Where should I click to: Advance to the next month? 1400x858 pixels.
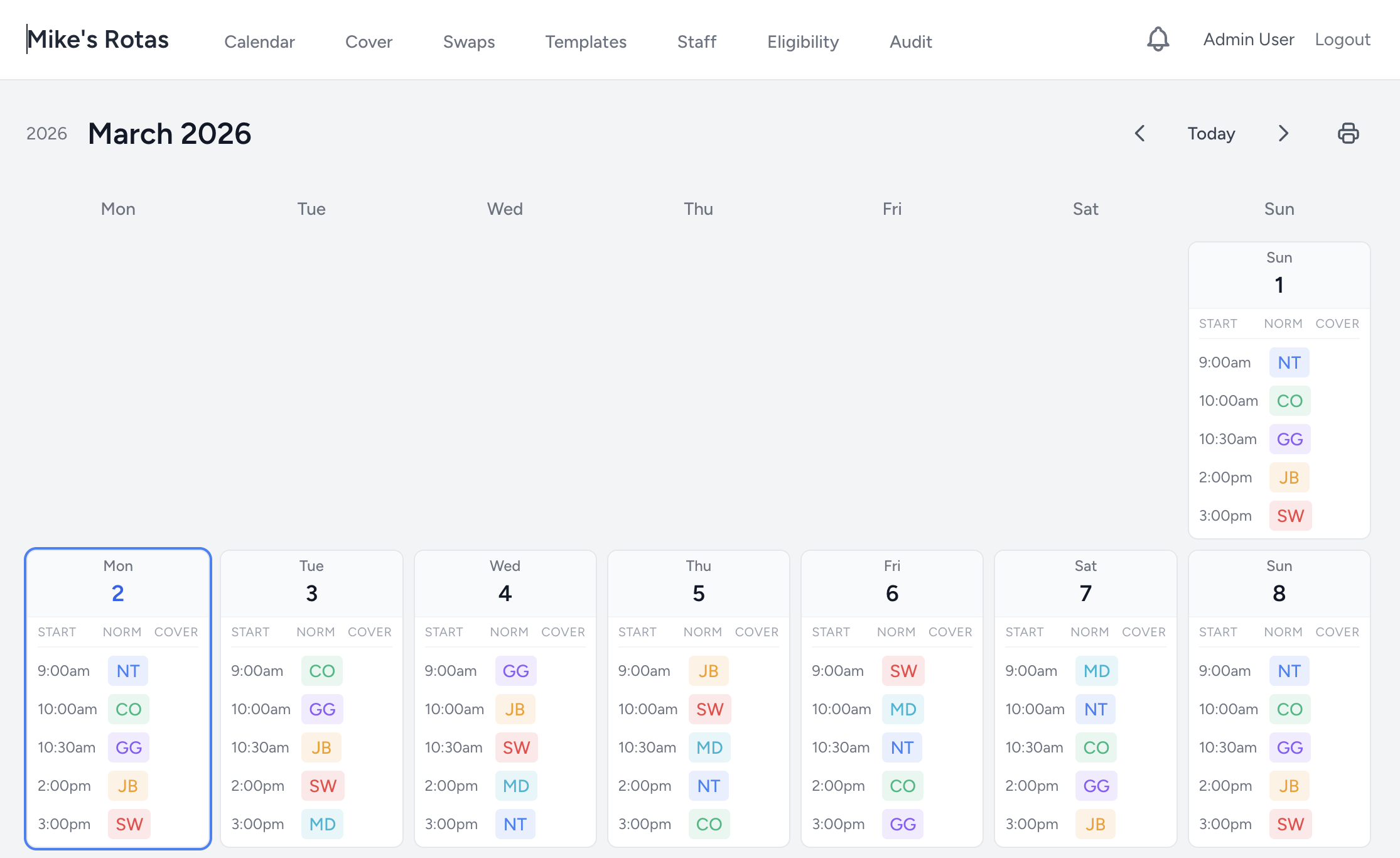(x=1283, y=133)
